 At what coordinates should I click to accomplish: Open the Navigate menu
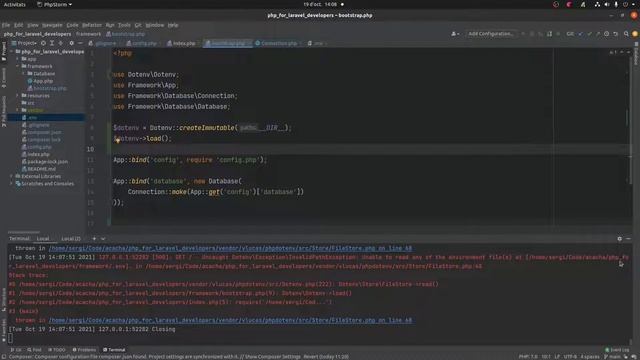tap(52, 25)
